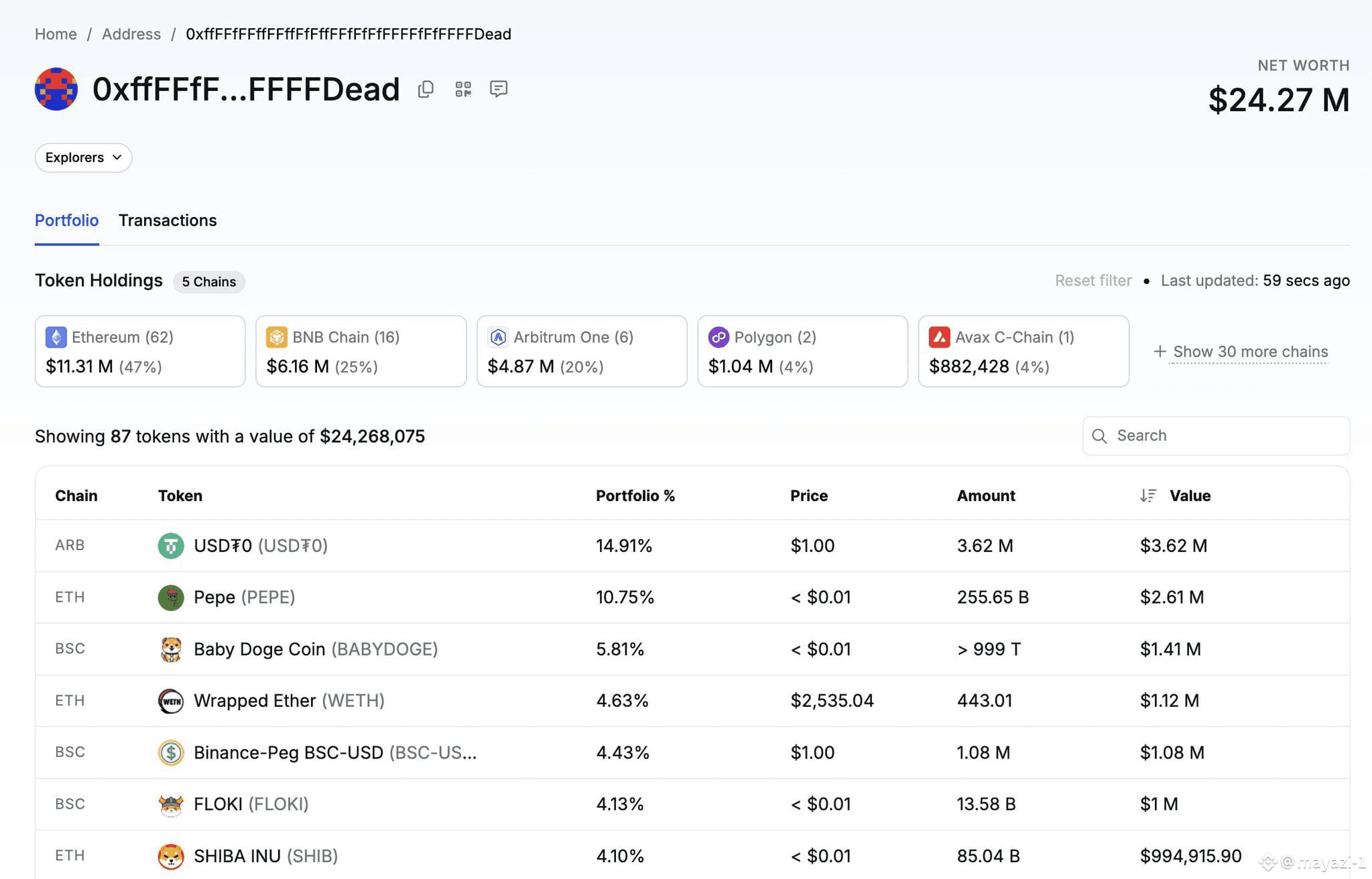Switch to the Transactions tab

(168, 220)
